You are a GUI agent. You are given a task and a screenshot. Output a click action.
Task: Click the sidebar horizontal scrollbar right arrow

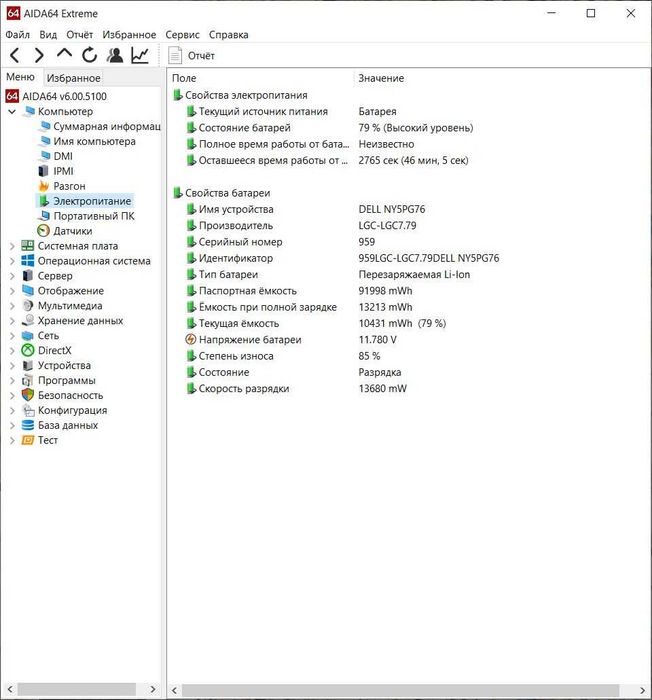tap(153, 689)
